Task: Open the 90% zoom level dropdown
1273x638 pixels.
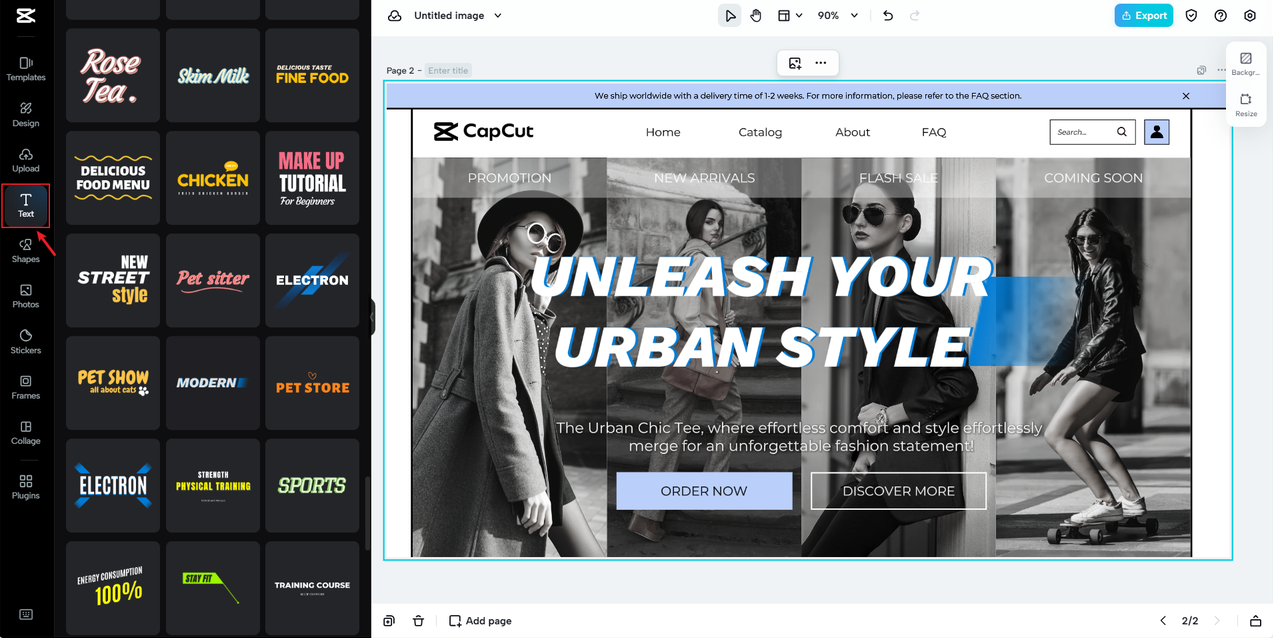Action: 838,16
